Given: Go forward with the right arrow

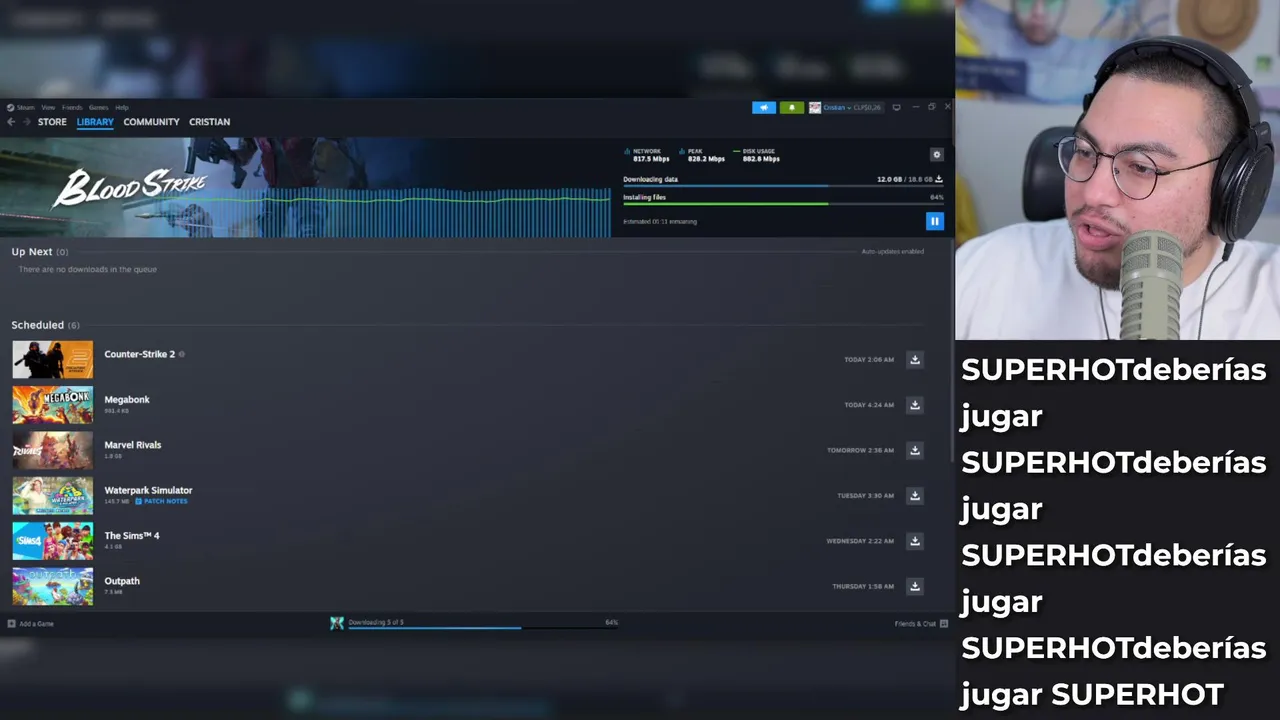Looking at the screenshot, I should [x=27, y=122].
